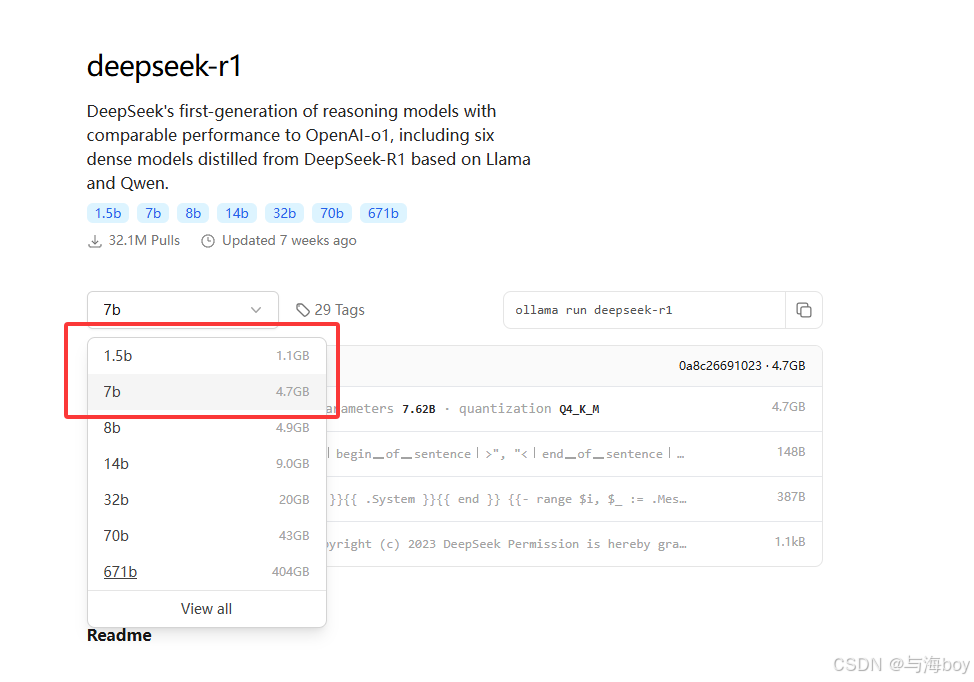974x682 pixels.
Task: Collapse the 7b model size dropdown
Action: [183, 309]
